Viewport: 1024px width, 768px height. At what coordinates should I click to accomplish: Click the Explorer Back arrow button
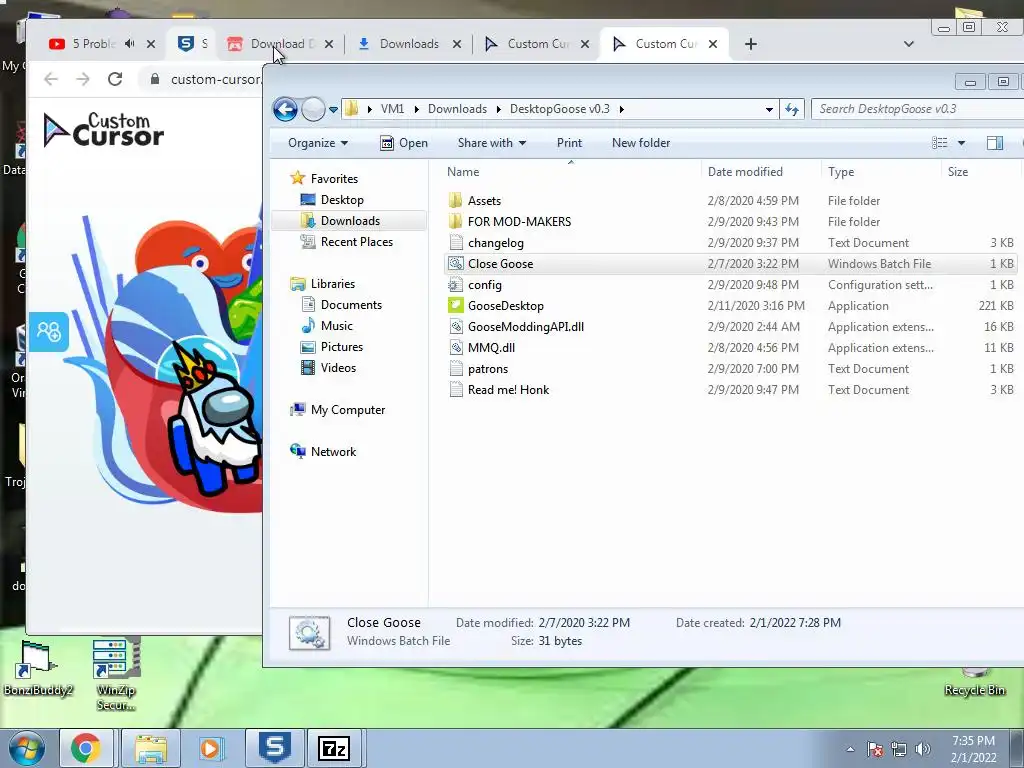pos(285,109)
